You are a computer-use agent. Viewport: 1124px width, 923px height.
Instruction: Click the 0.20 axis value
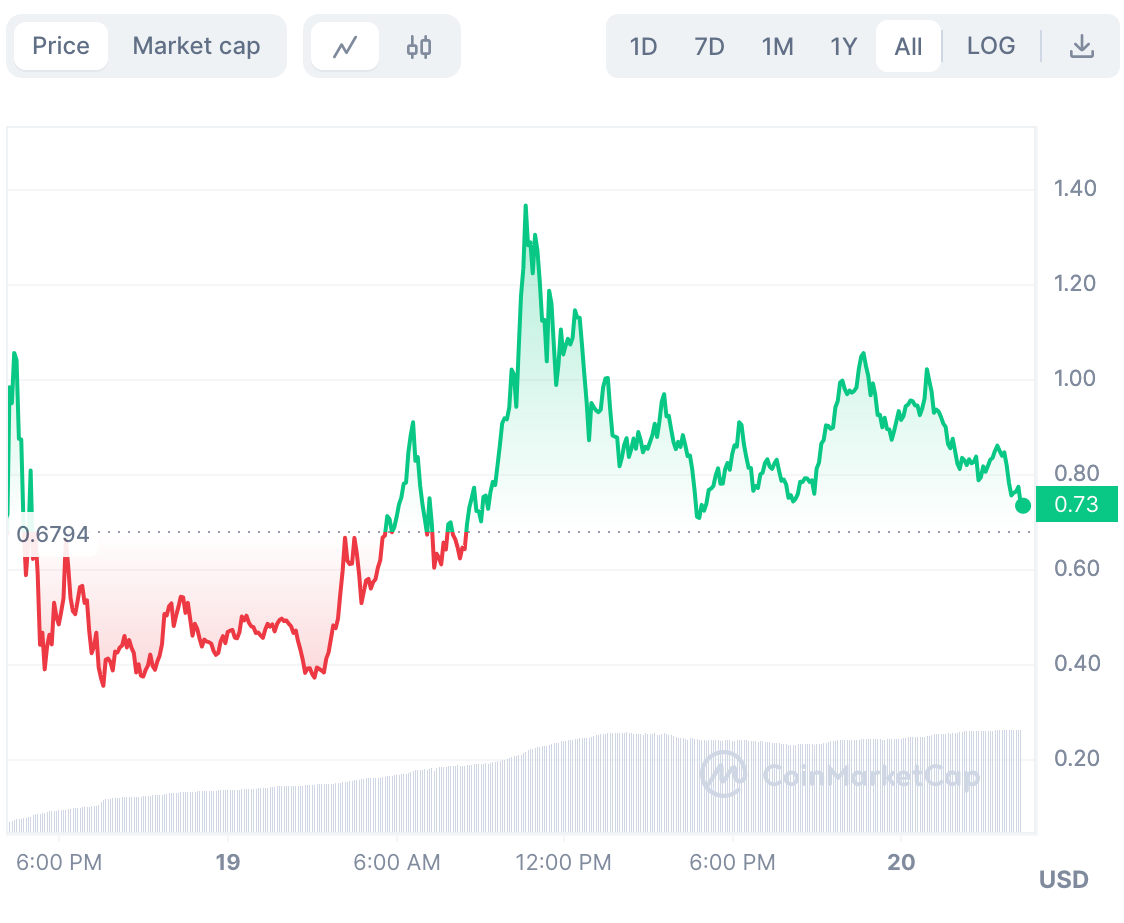tap(1076, 758)
